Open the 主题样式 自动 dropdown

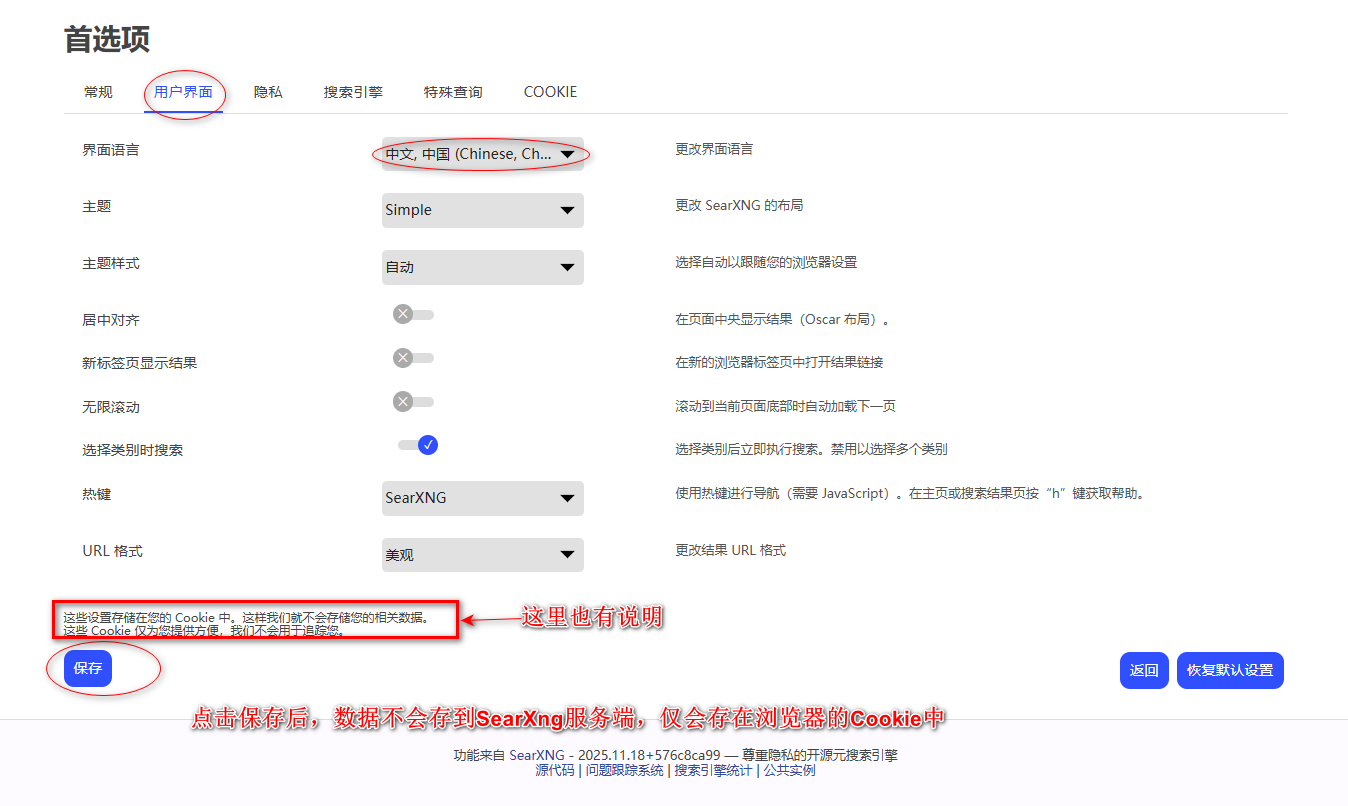(482, 267)
